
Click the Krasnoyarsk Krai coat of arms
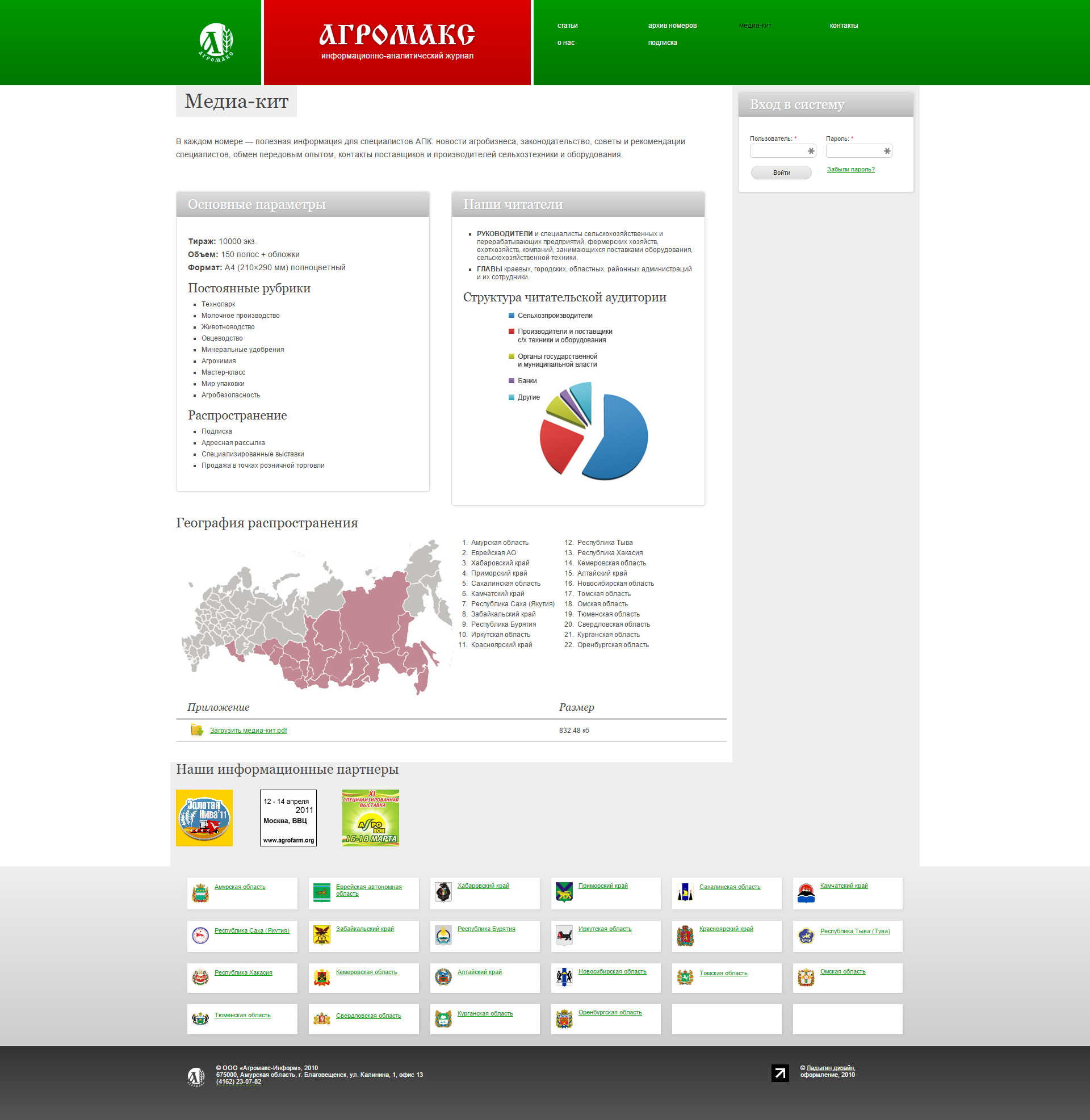(x=685, y=936)
